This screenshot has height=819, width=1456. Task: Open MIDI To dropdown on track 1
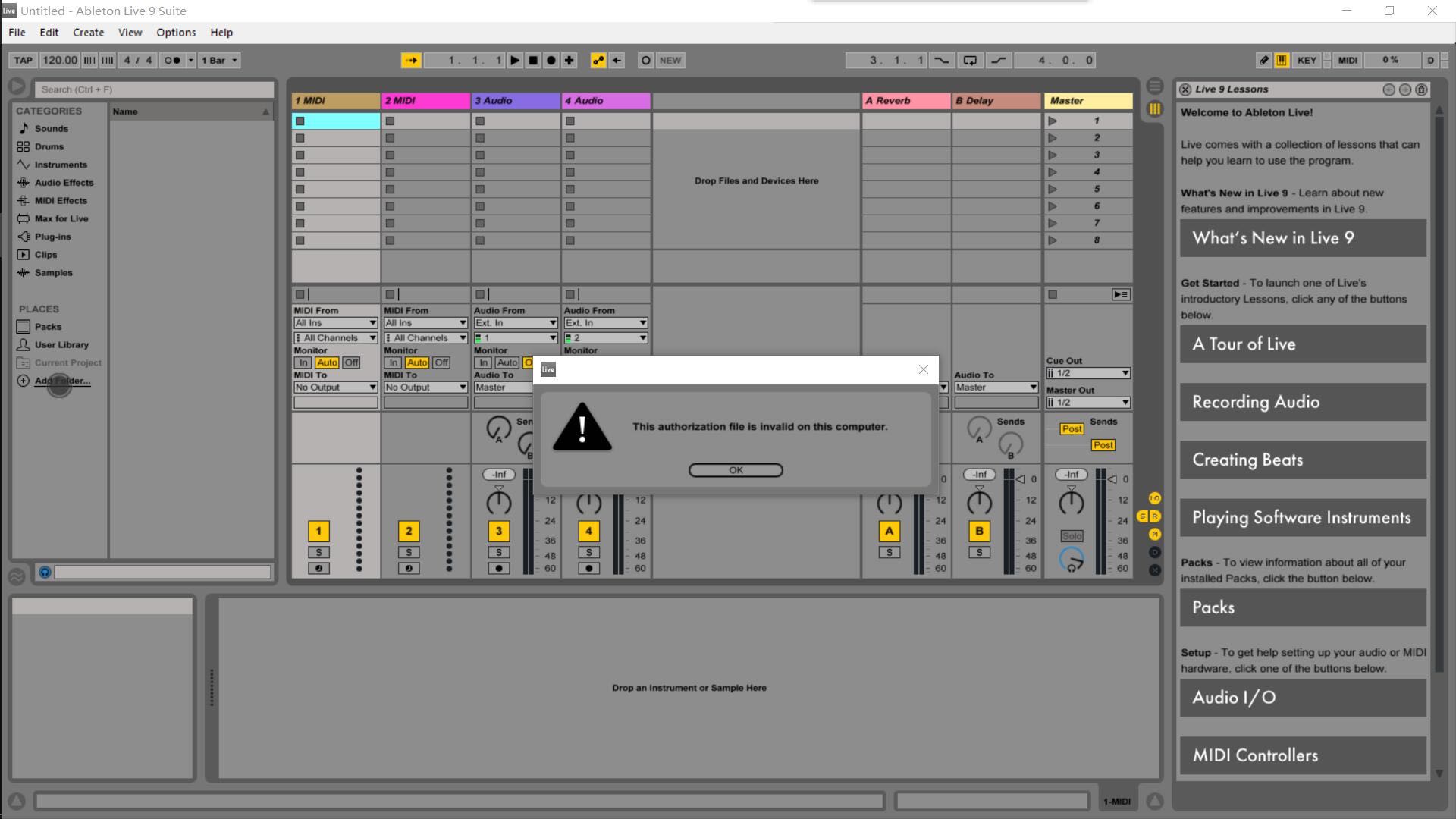[335, 388]
